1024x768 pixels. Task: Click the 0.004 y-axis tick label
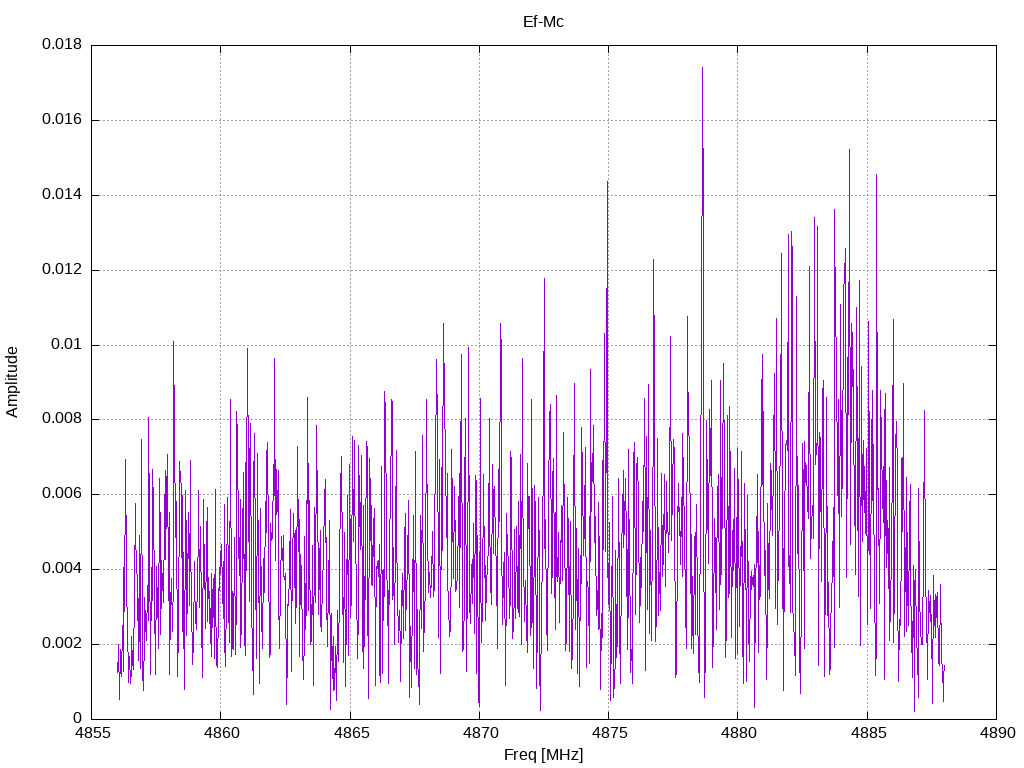(x=62, y=568)
